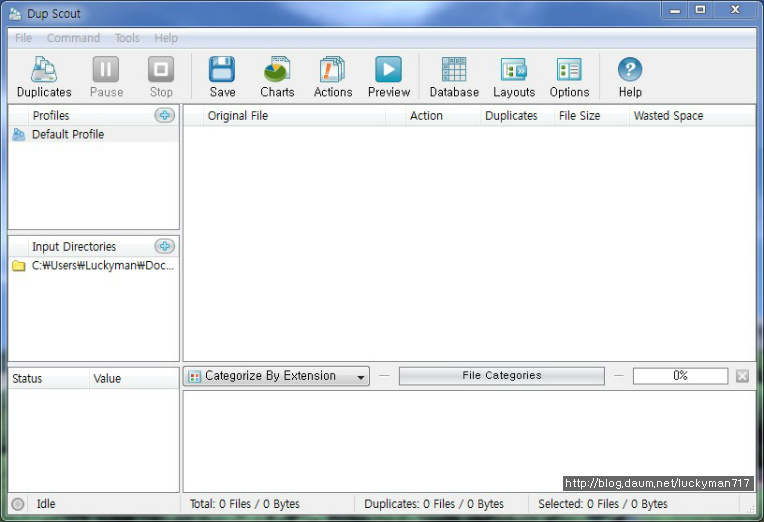Open the File menu
The image size is (764, 522).
[24, 38]
